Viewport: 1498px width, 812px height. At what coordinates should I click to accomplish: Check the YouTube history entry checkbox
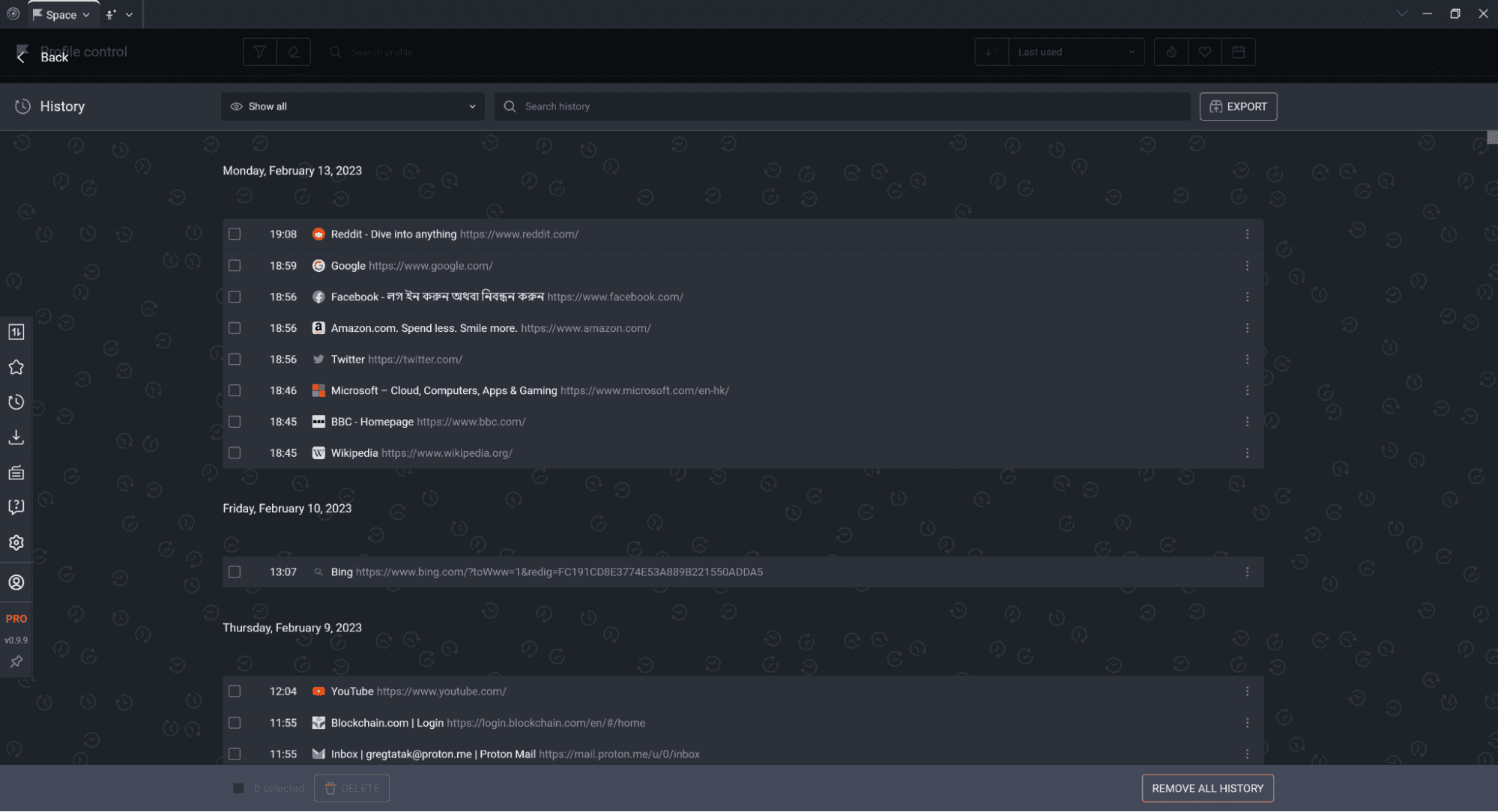(235, 691)
